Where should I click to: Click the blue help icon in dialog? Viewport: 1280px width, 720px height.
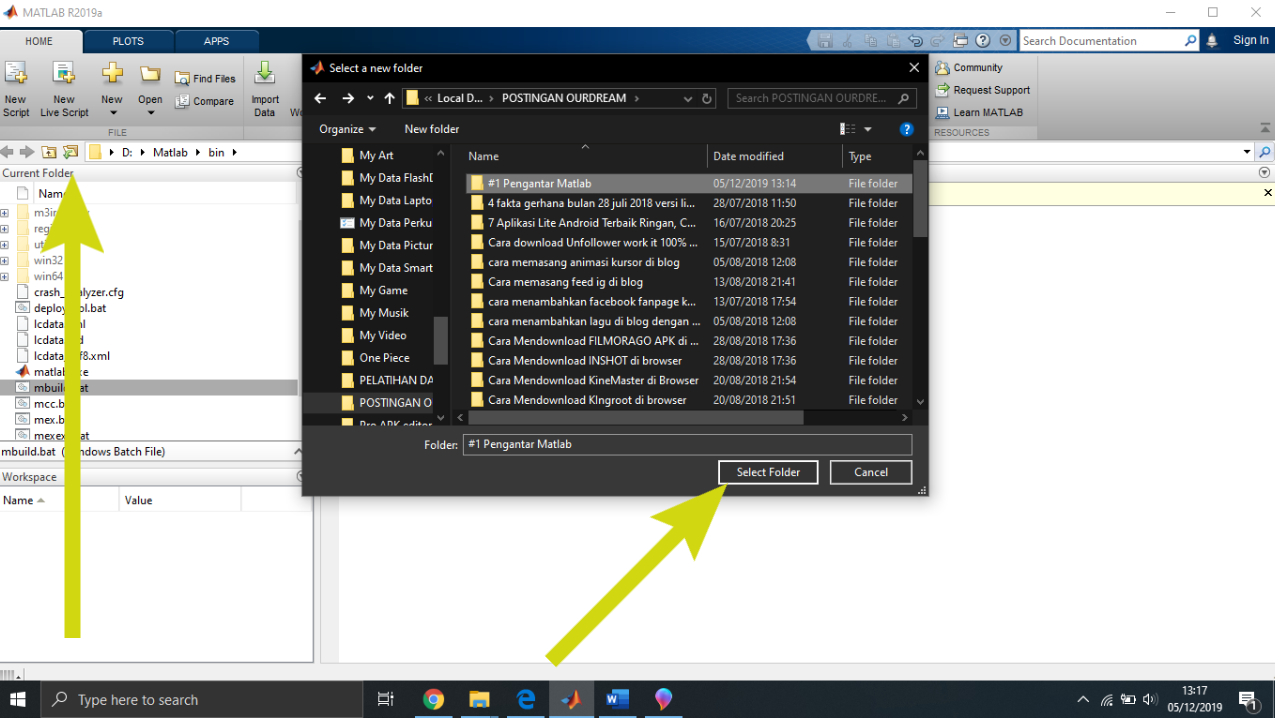click(x=906, y=129)
